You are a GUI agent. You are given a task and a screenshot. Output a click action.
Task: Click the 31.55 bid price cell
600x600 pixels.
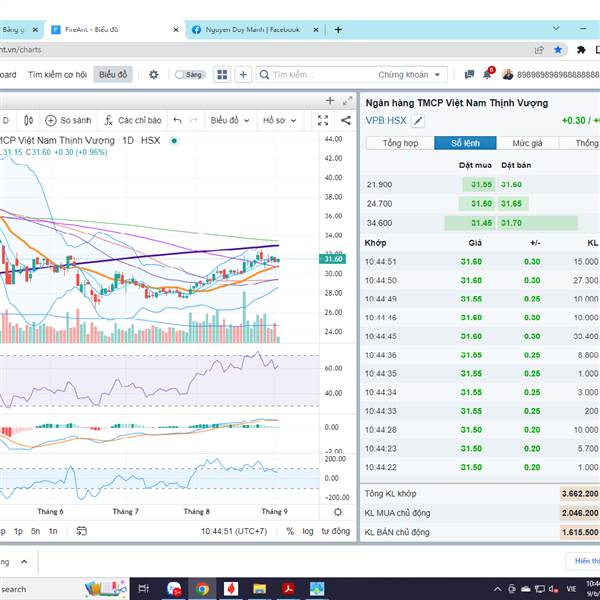481,184
